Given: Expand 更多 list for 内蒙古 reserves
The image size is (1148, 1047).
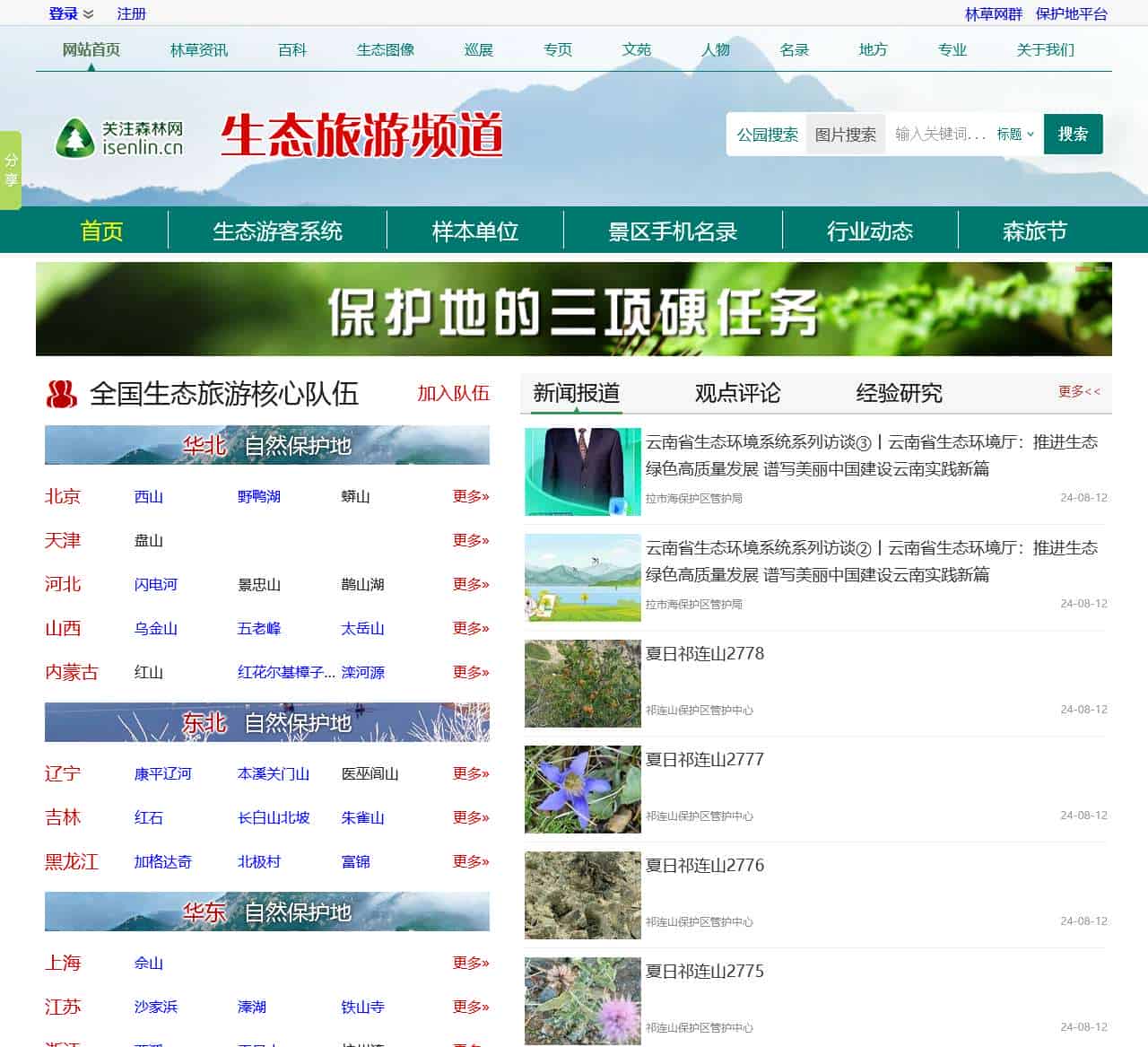Looking at the screenshot, I should 469,673.
